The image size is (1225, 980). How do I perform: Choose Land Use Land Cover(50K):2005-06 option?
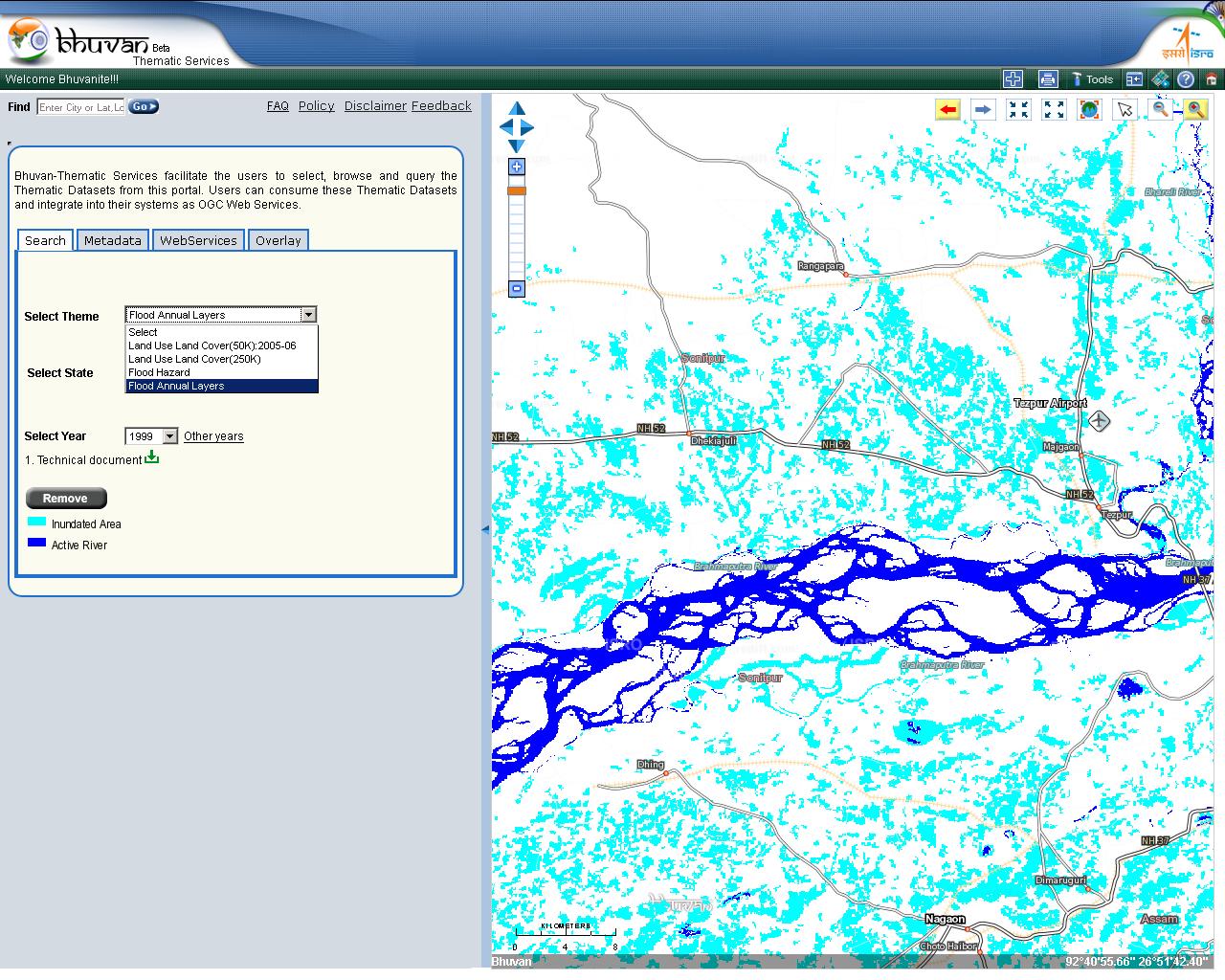pos(221,345)
